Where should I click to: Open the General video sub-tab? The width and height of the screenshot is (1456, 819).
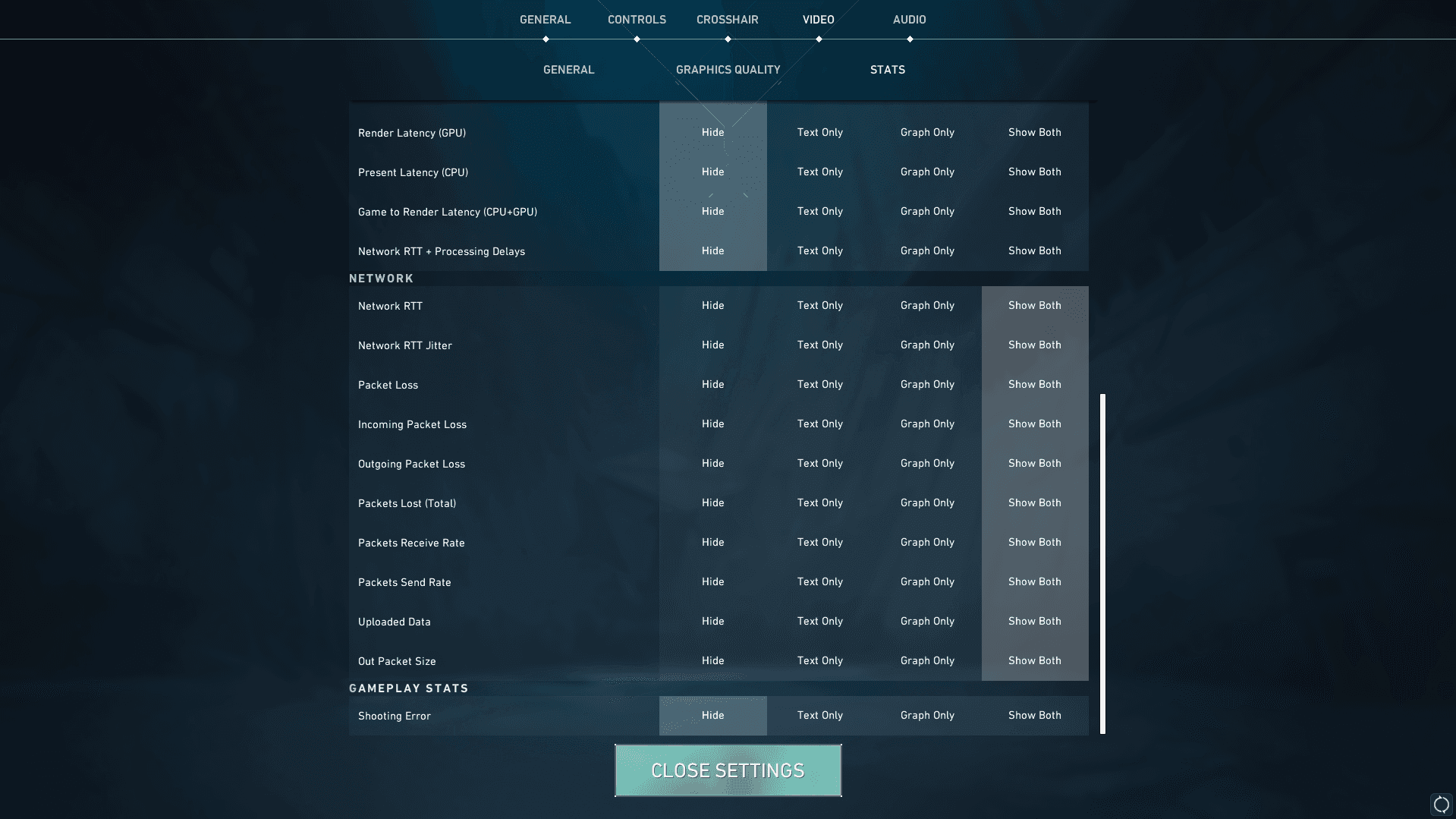[x=568, y=70]
